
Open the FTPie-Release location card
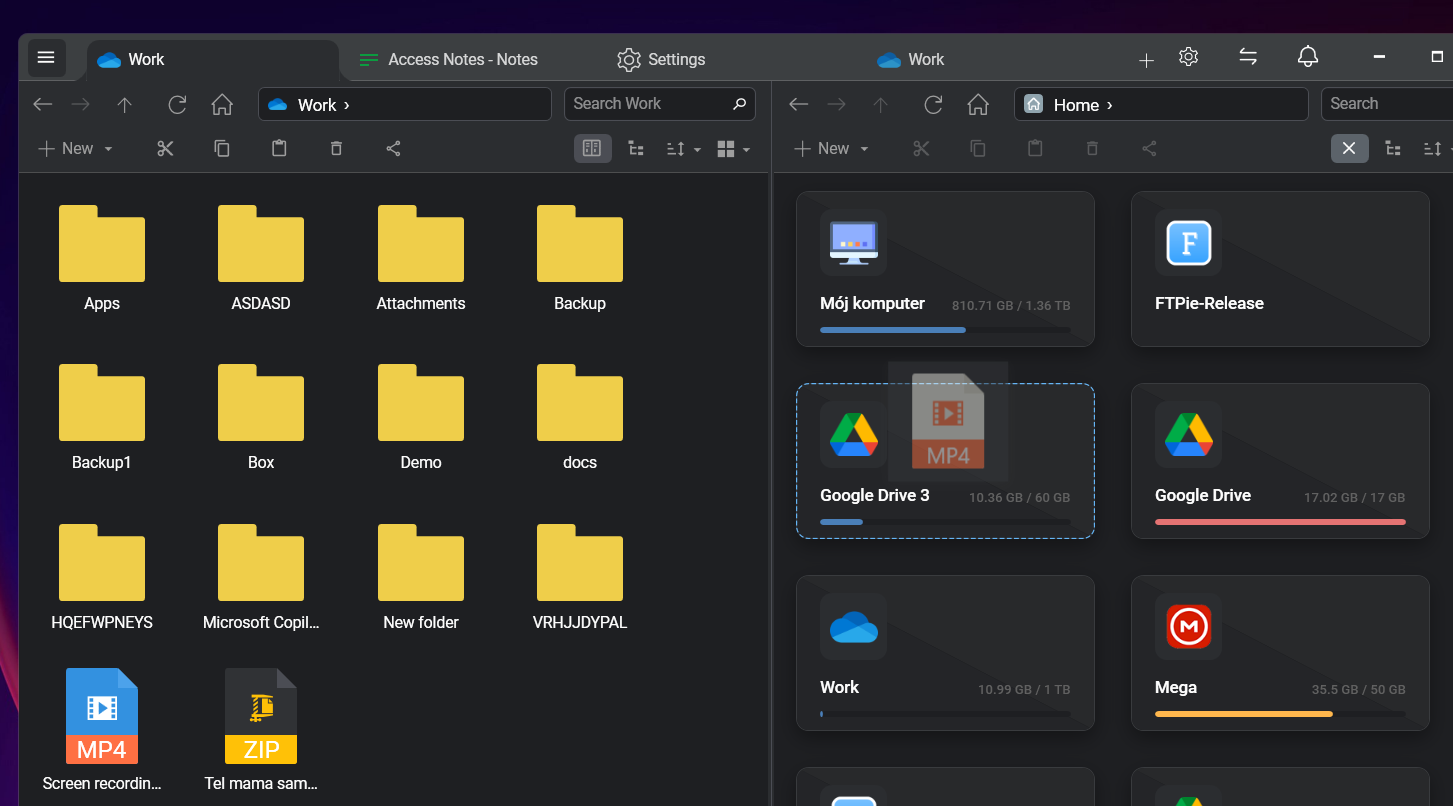[1280, 269]
